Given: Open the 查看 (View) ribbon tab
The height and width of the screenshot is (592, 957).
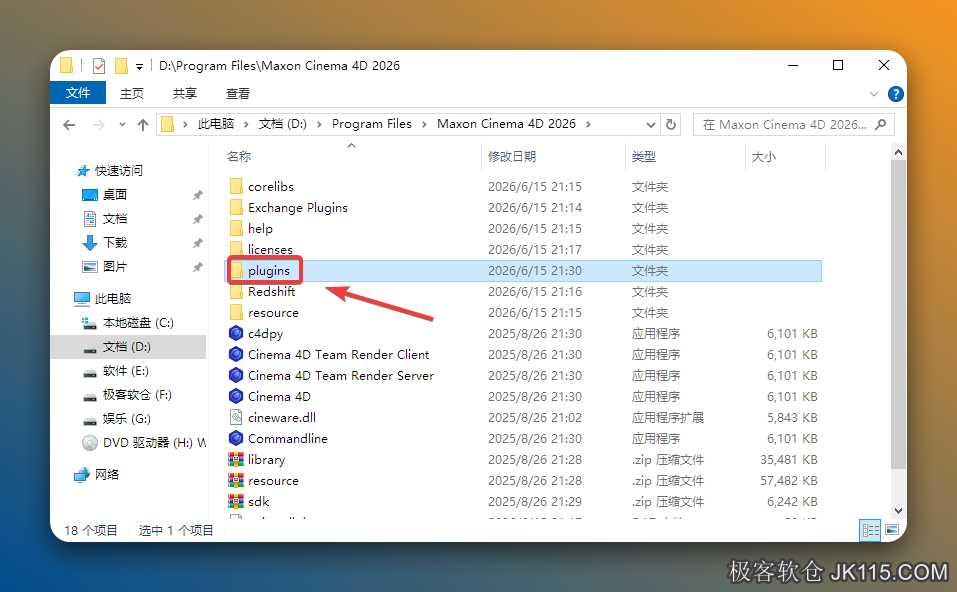Looking at the screenshot, I should coord(237,93).
